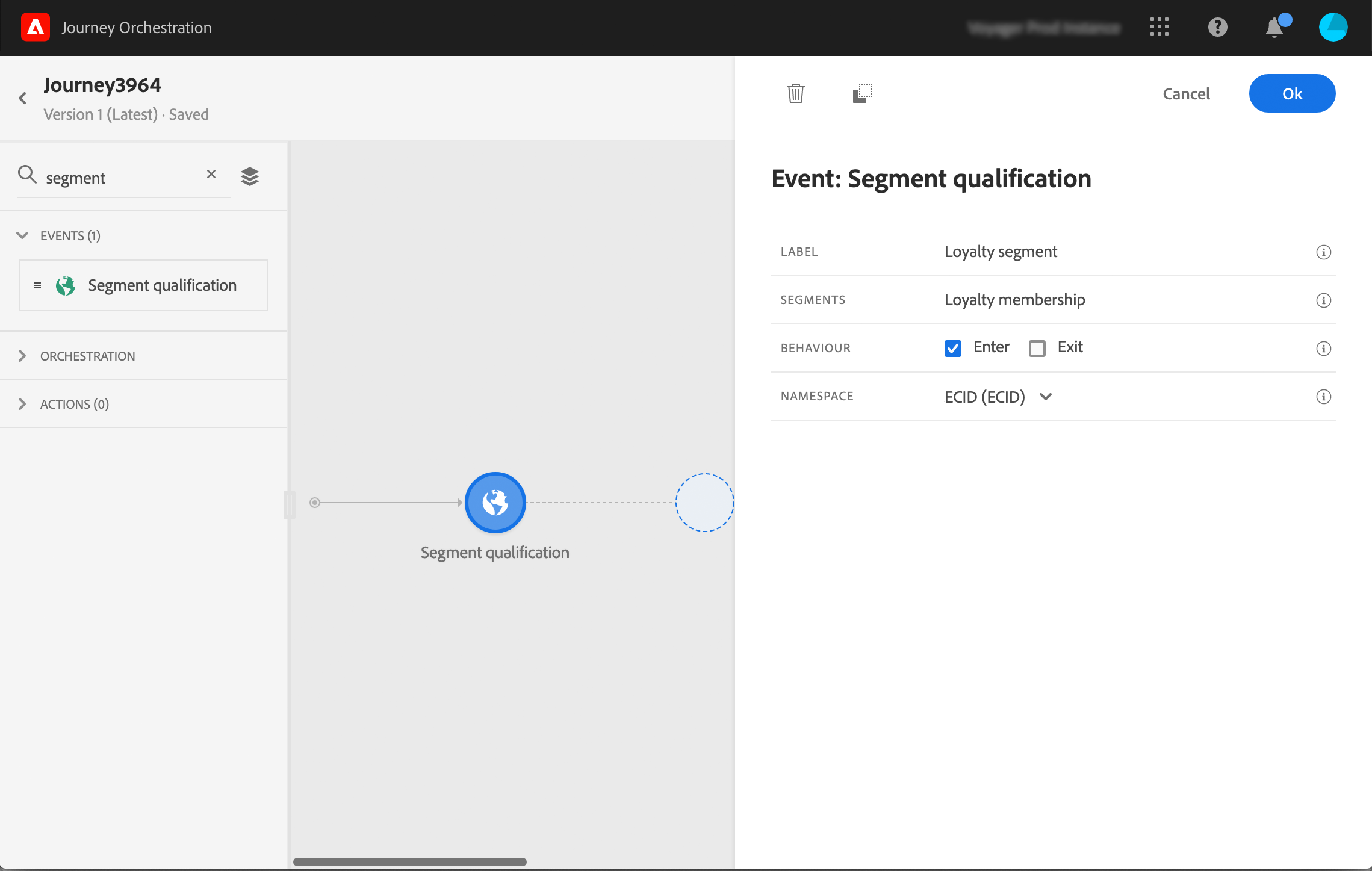Click the trash delete icon
Image resolution: width=1372 pixels, height=871 pixels.
point(795,93)
